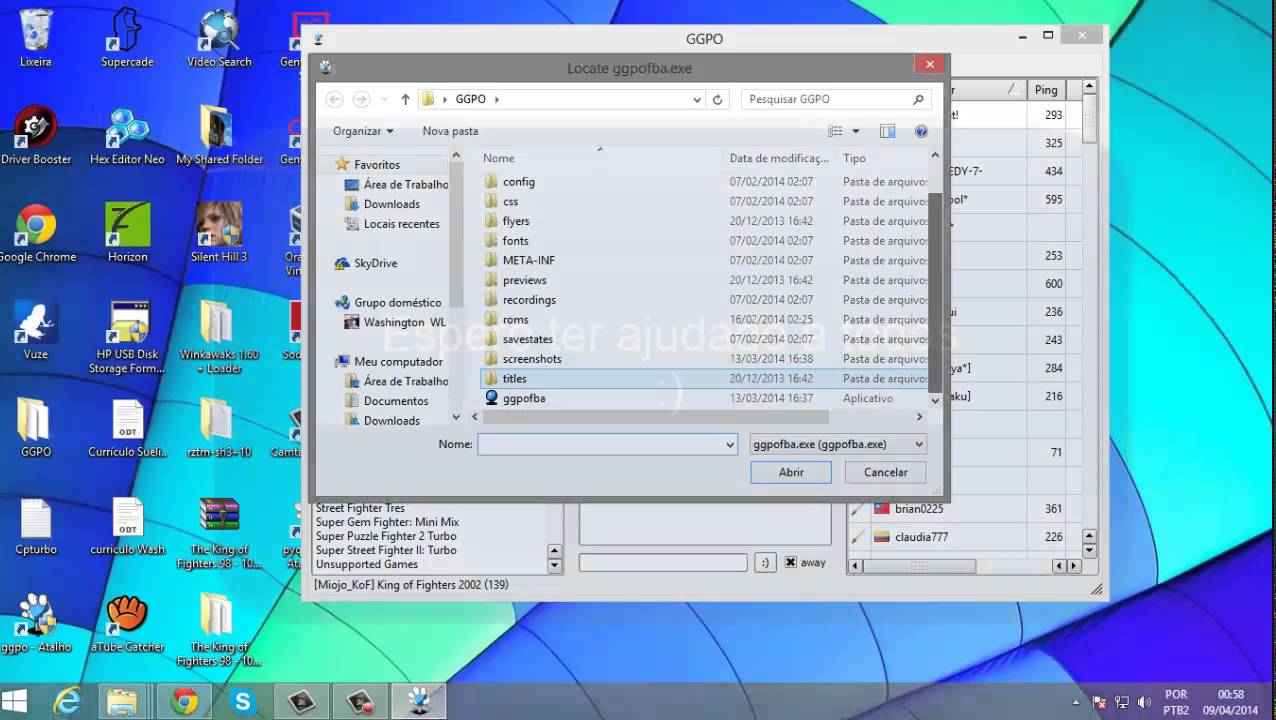The width and height of the screenshot is (1276, 720).
Task: Select SkyDrive in navigation pane
Action: tap(375, 263)
